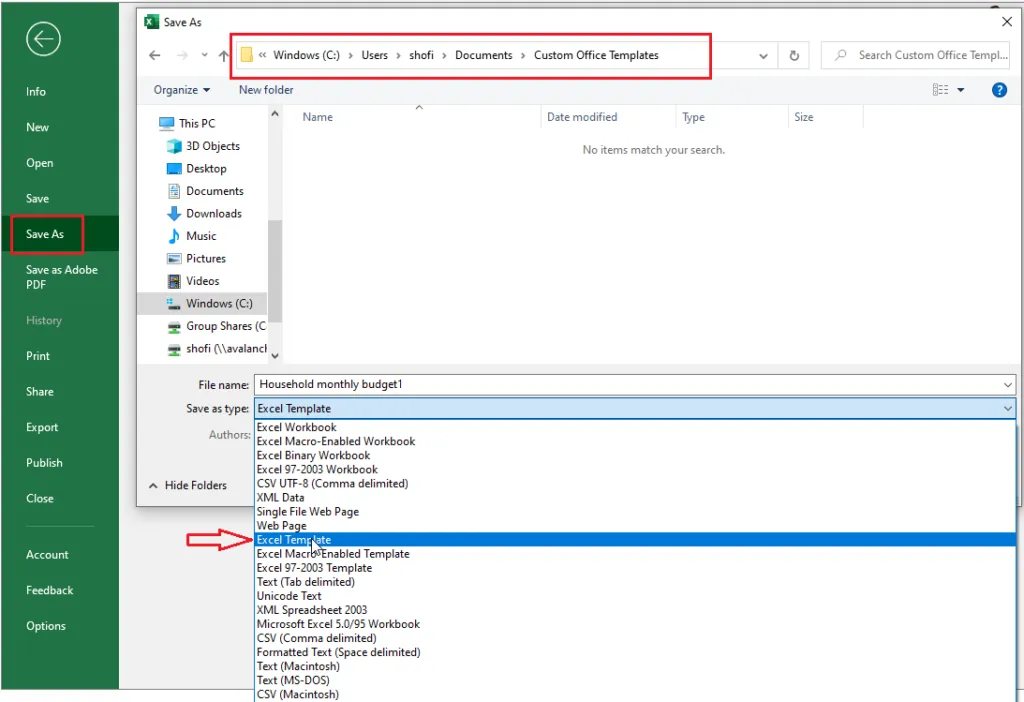1024x702 pixels.
Task: Choose Text (MS-DOS) file type
Action: 635,680
